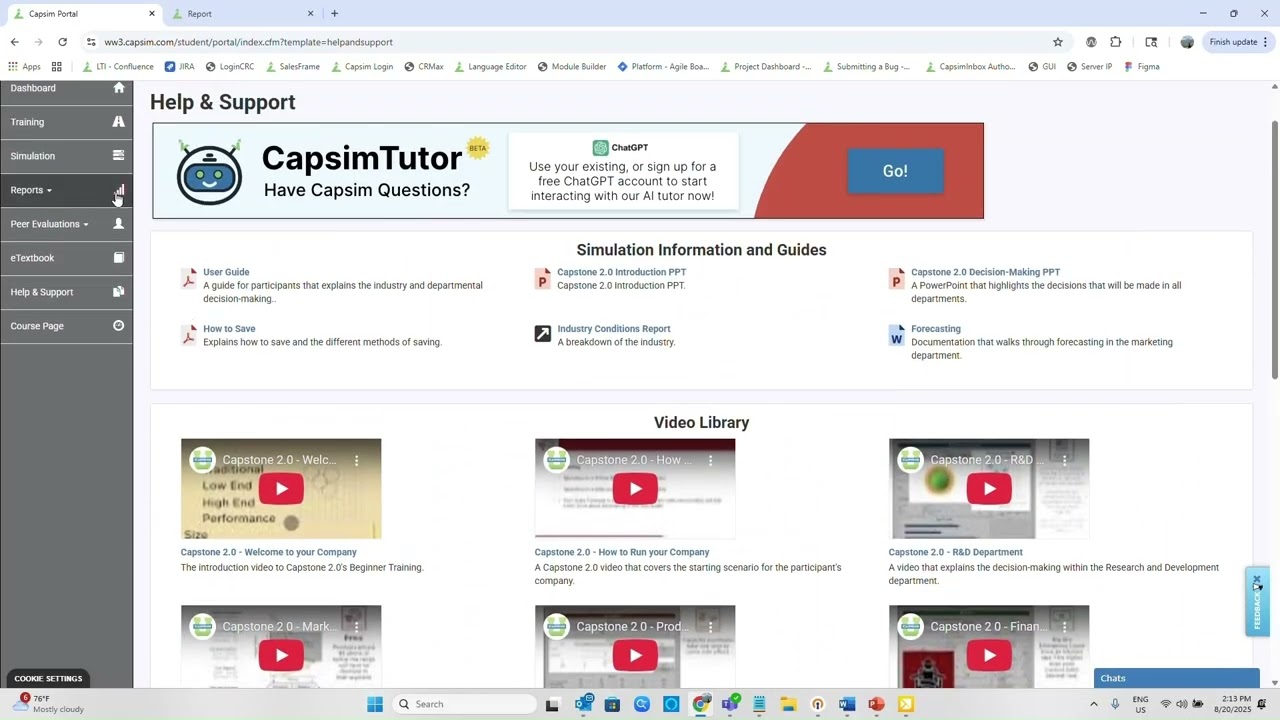This screenshot has height=720, width=1280.
Task: Open the JIRA bookmark
Action: pos(179,67)
